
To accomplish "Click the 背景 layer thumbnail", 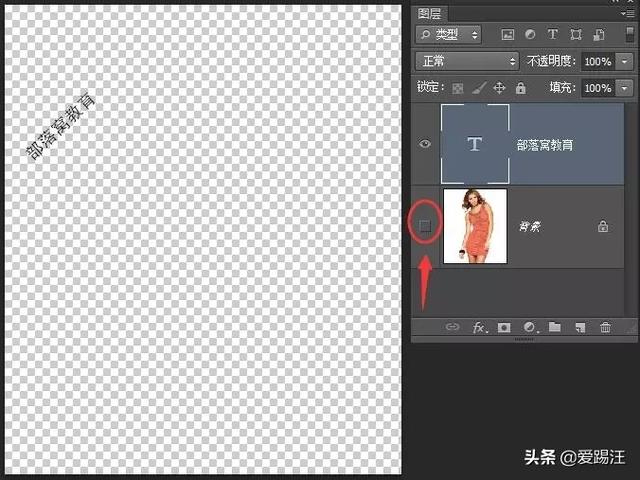I will pos(475,226).
